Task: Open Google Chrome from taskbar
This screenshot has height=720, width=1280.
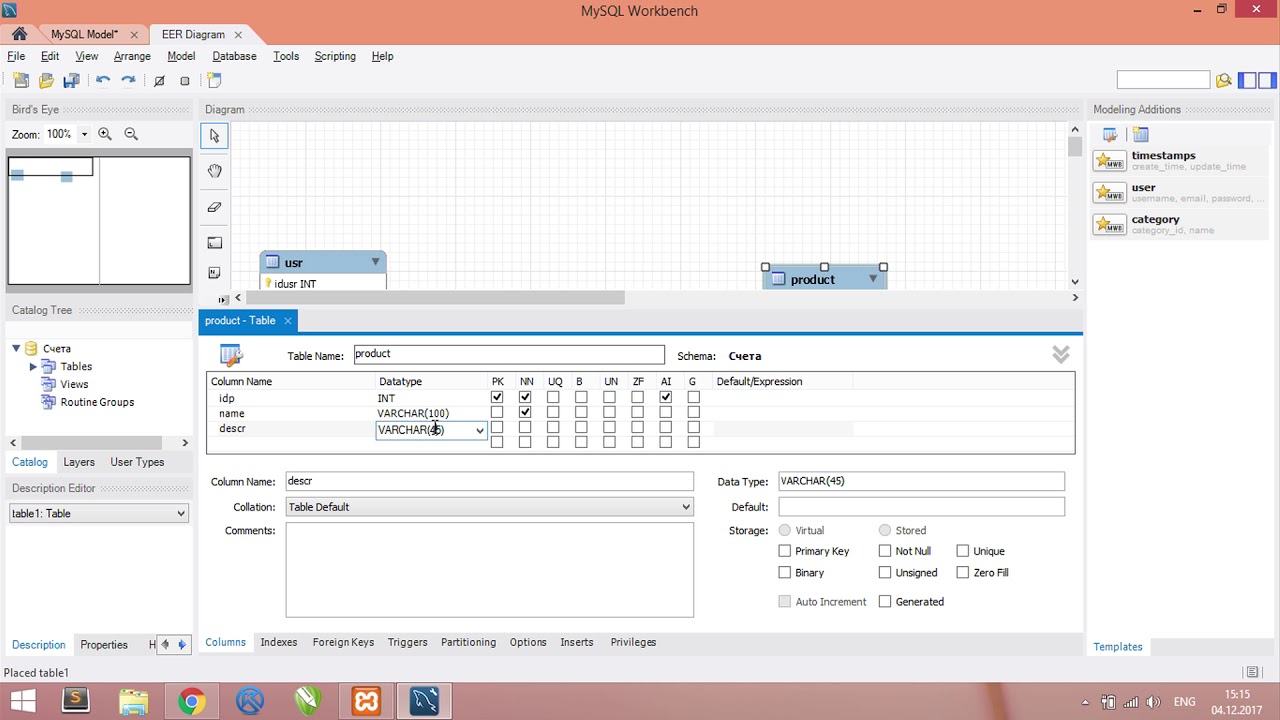Action: click(x=191, y=701)
